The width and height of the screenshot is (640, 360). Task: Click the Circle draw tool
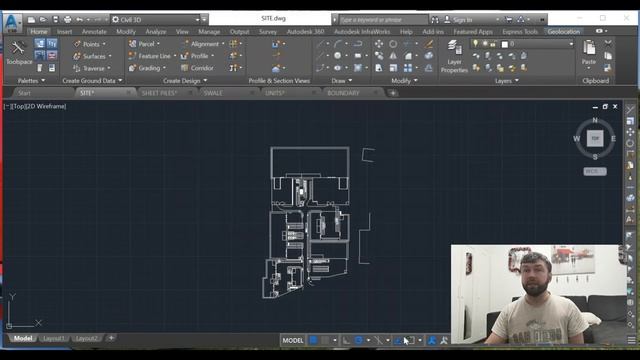[x=338, y=56]
